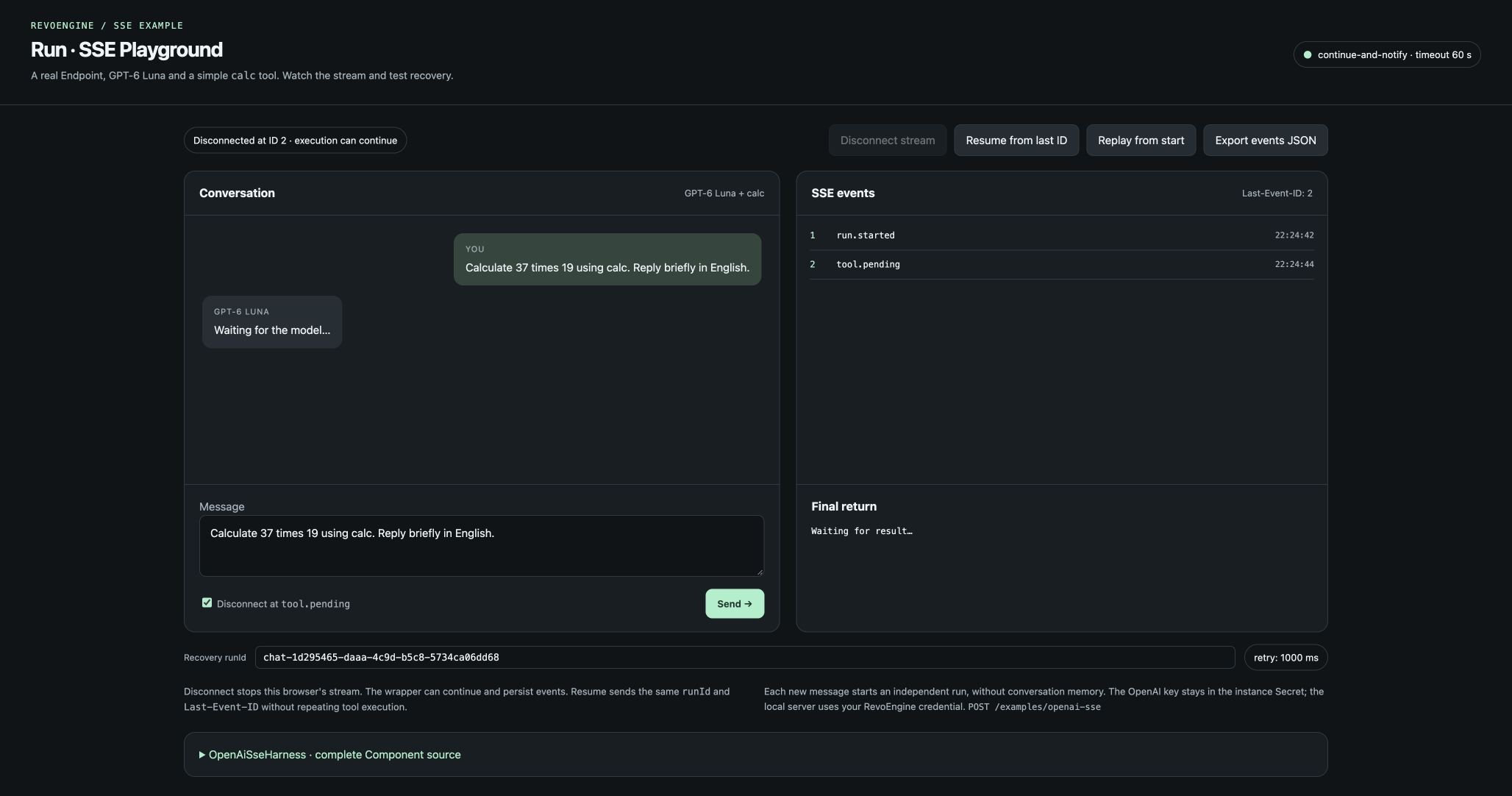The image size is (1512, 796).
Task: Click the timestamp 22:24:42
Action: (1294, 235)
